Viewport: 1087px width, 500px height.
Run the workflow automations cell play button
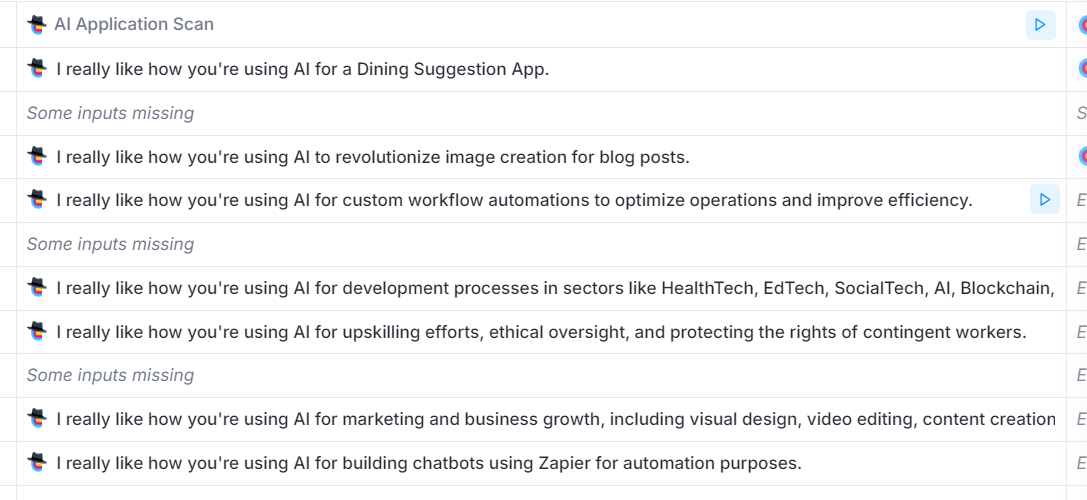tap(1044, 200)
